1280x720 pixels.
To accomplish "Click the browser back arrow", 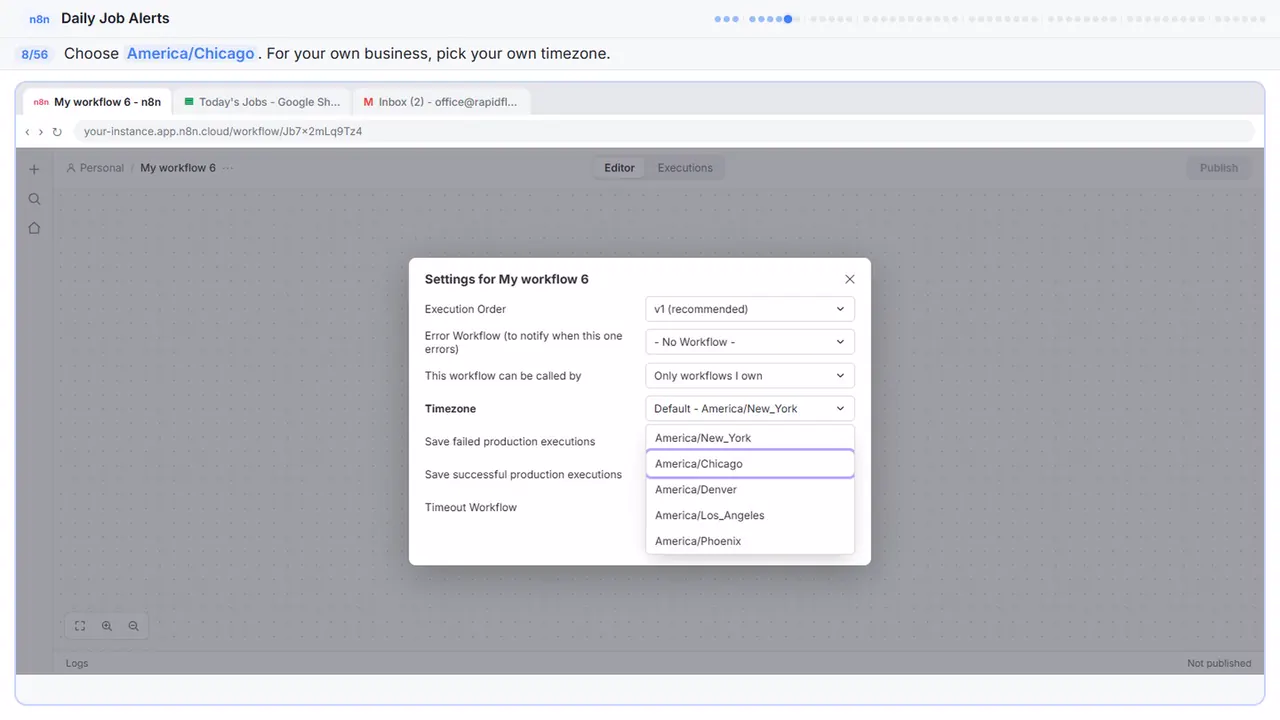I will point(27,131).
